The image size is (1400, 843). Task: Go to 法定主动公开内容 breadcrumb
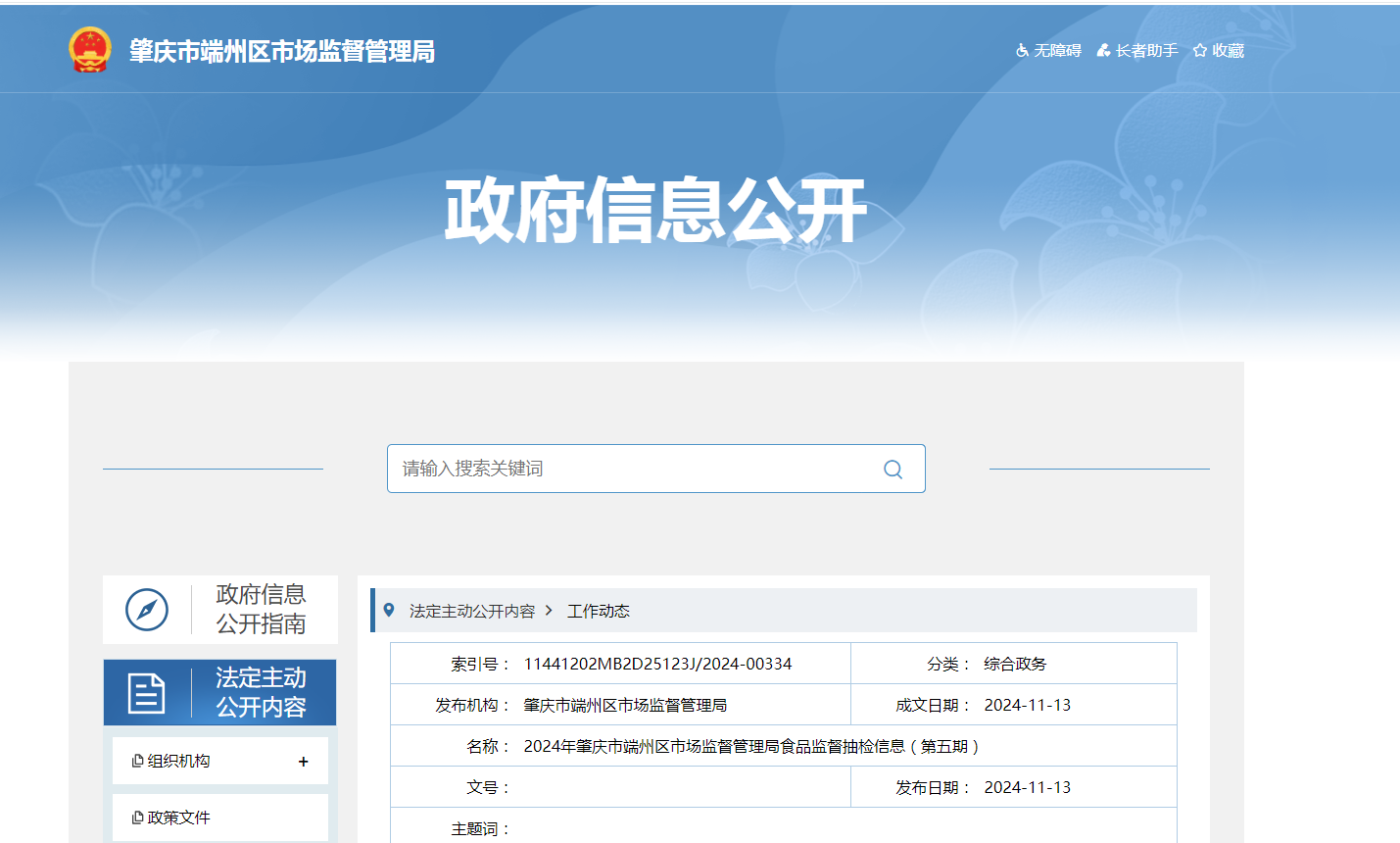point(472,611)
